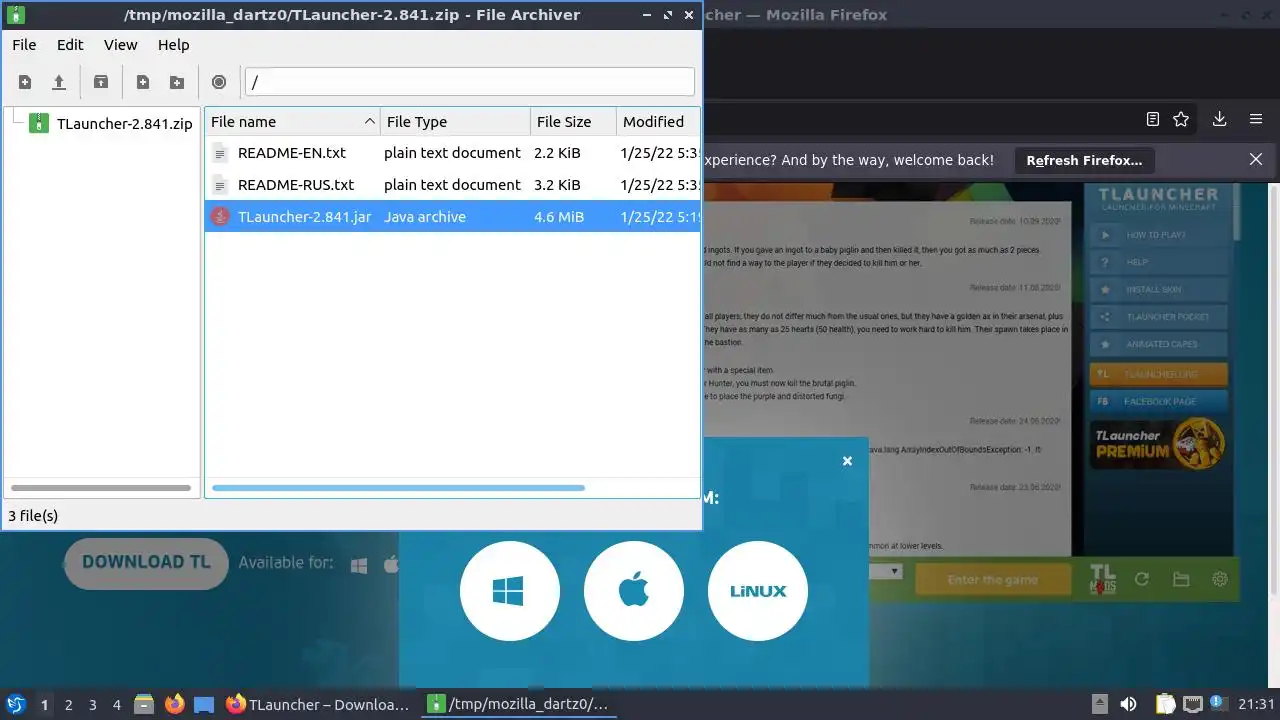Click the open archive upload-arrow icon
The width and height of the screenshot is (1280, 720).
point(59,82)
